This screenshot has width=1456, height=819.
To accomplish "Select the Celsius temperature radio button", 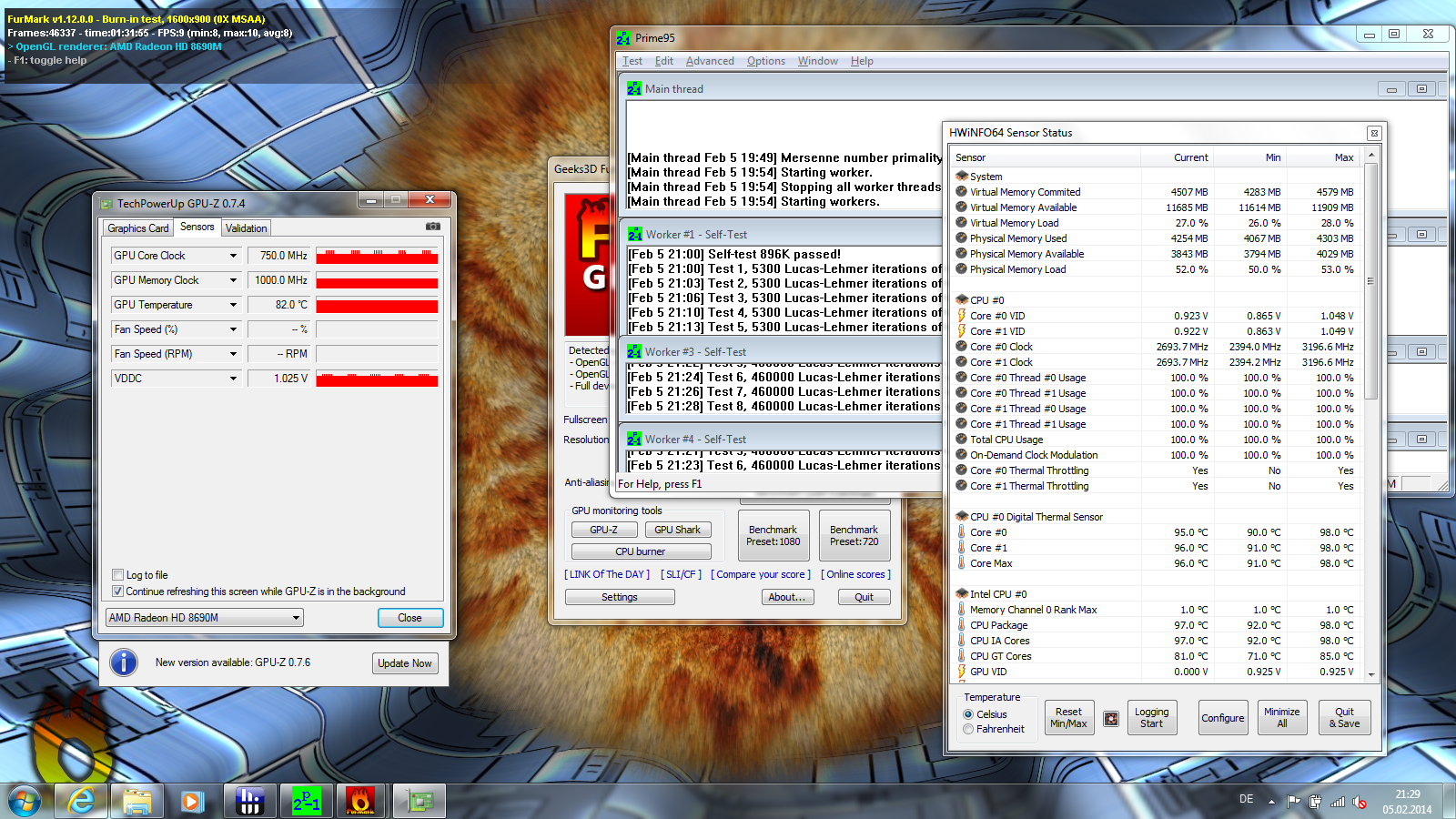I will (x=968, y=714).
